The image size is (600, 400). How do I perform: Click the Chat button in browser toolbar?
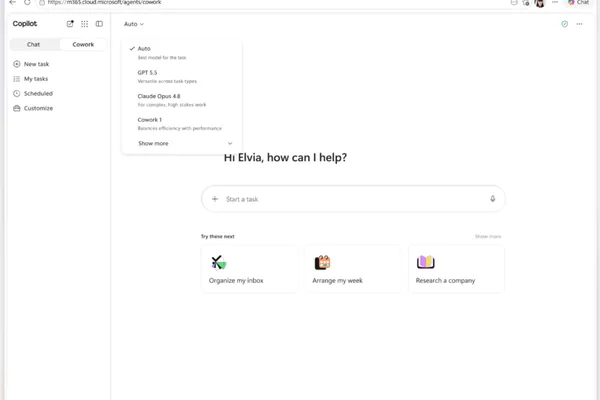[578, 3]
